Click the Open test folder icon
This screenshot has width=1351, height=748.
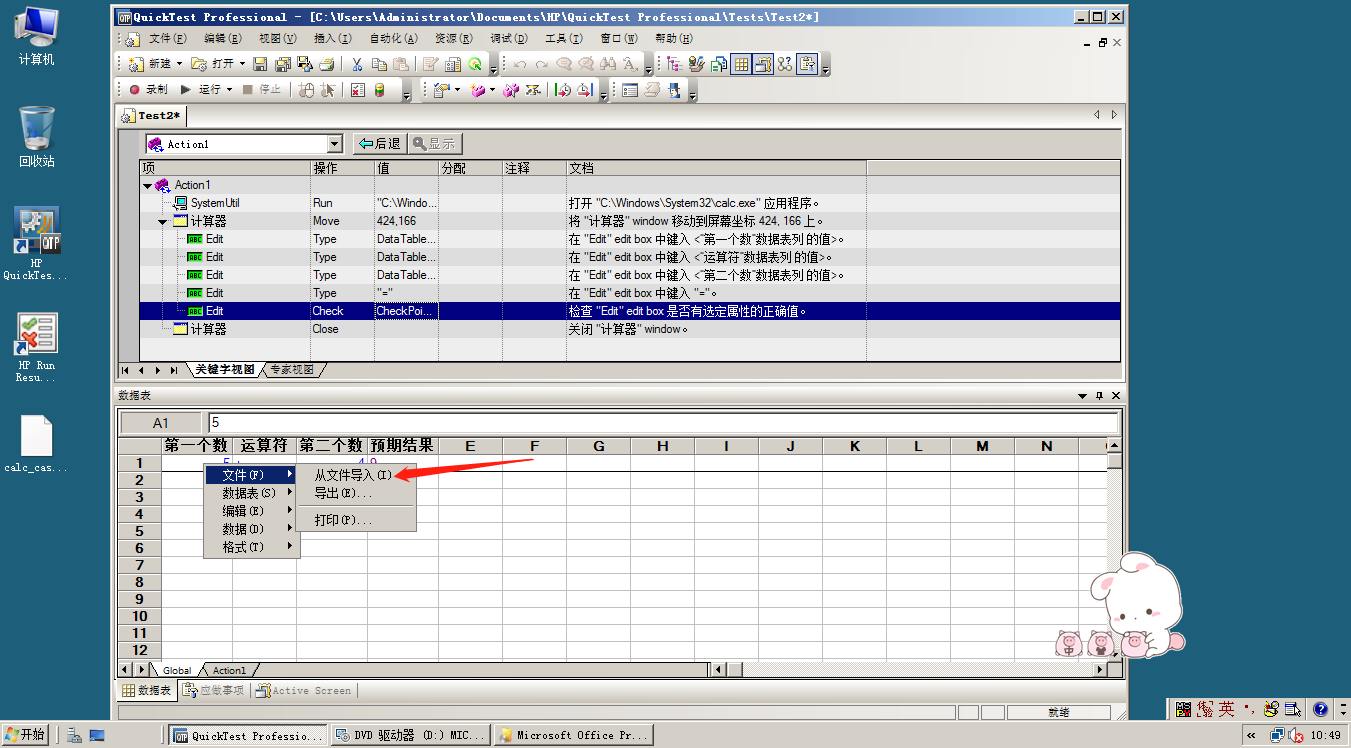tap(199, 64)
